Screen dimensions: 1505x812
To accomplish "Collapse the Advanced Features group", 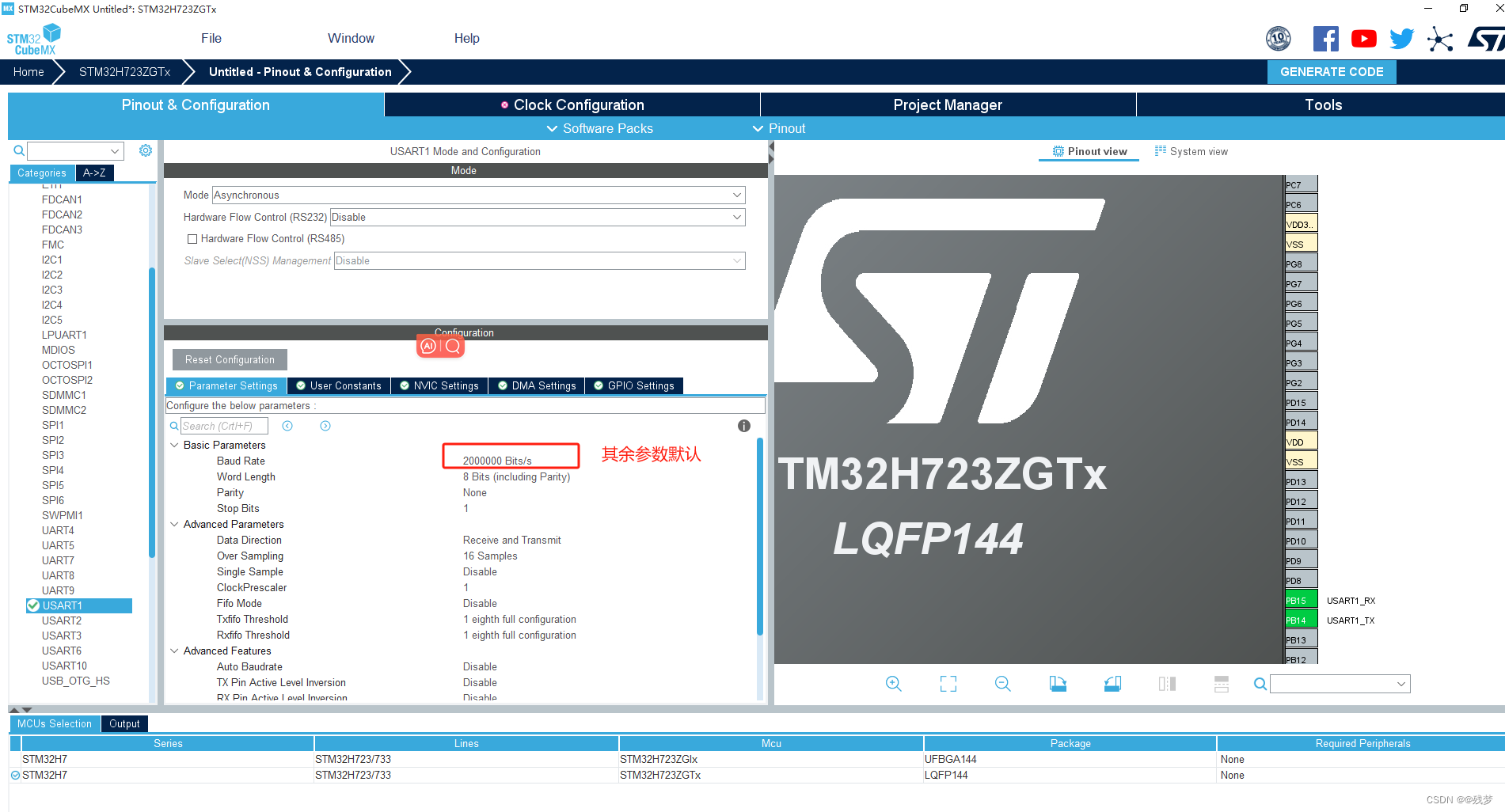I will coord(174,651).
